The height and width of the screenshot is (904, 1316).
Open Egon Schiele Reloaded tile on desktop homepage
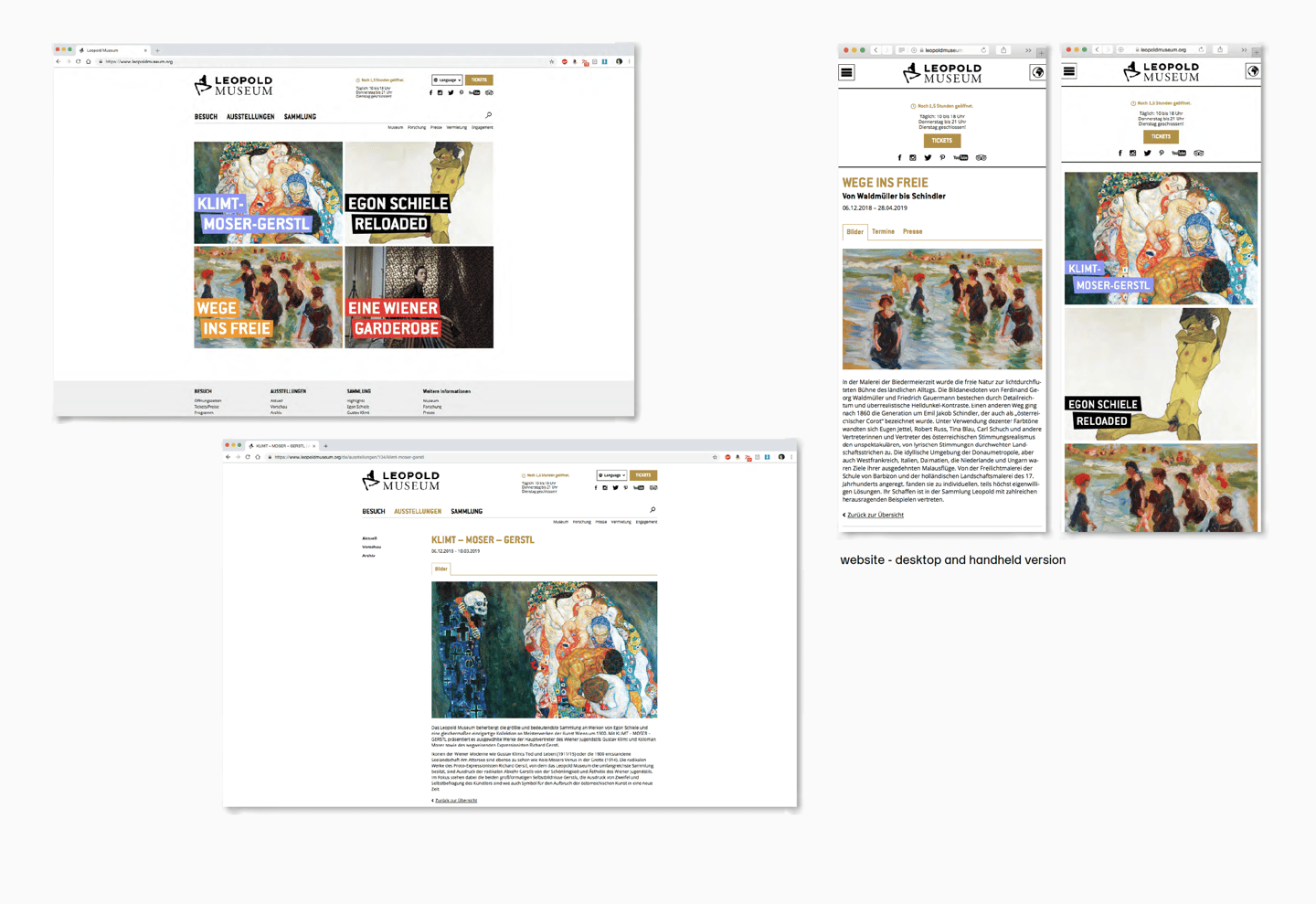click(419, 193)
